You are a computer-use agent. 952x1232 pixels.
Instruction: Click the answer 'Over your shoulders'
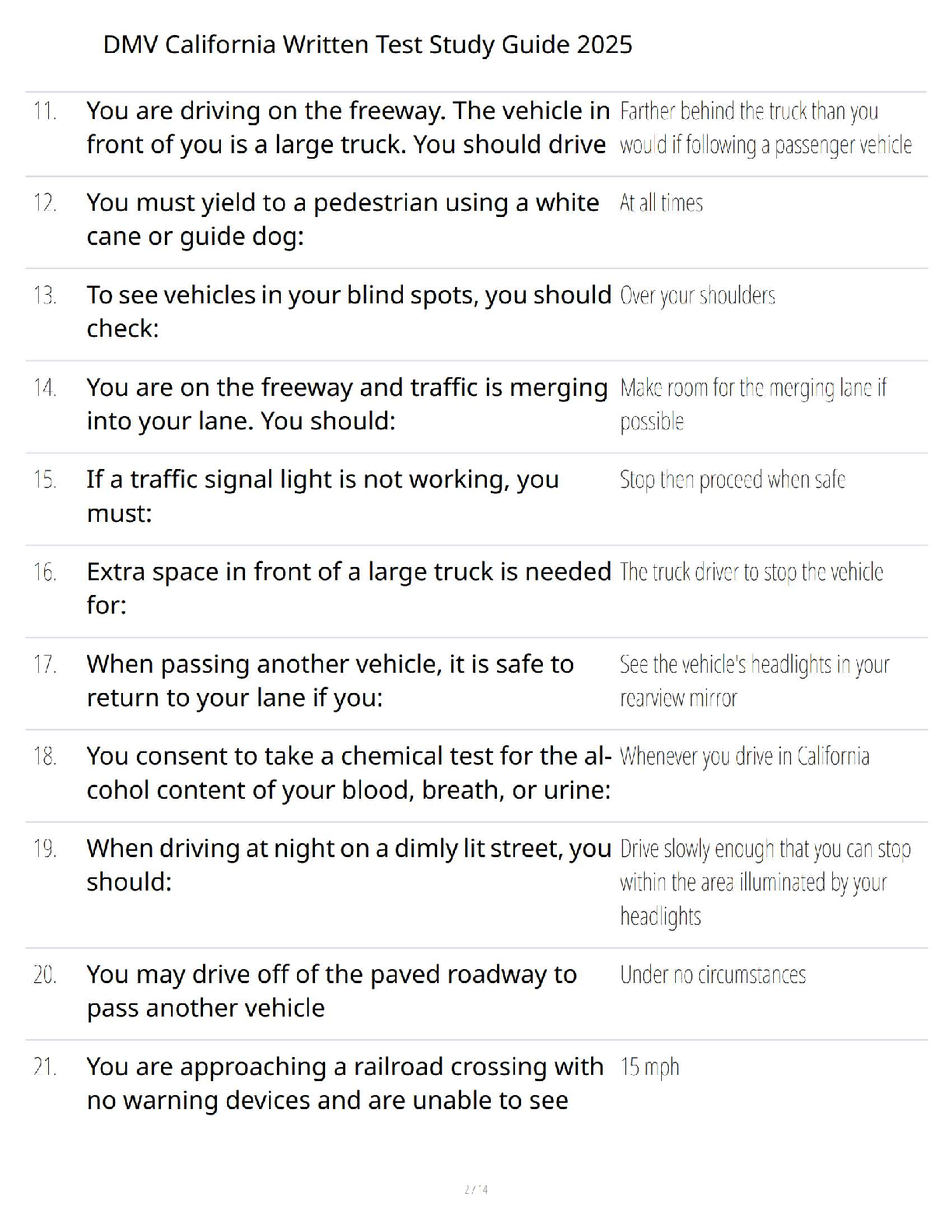(x=698, y=296)
